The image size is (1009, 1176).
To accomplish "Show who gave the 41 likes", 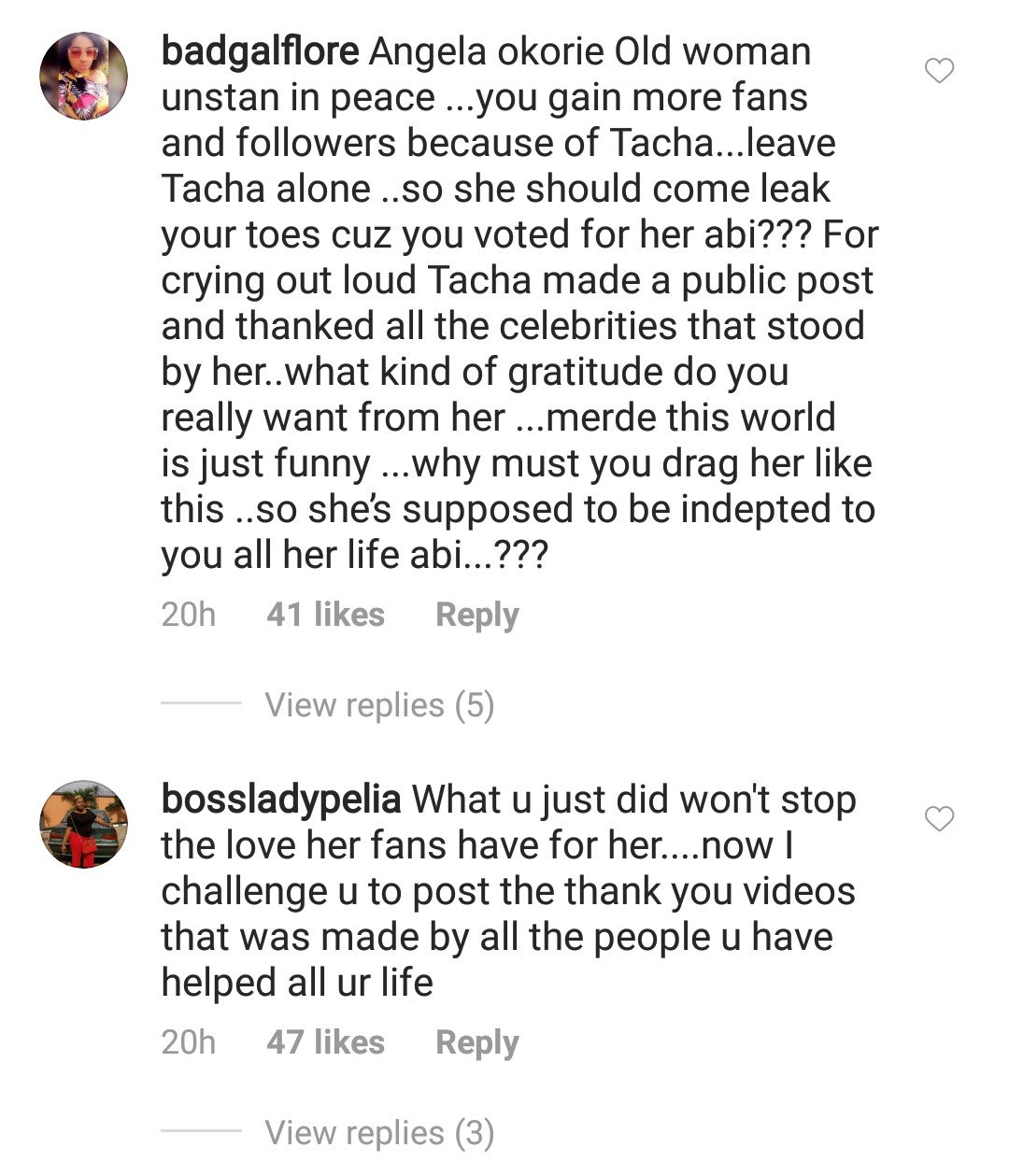I will pos(325,615).
